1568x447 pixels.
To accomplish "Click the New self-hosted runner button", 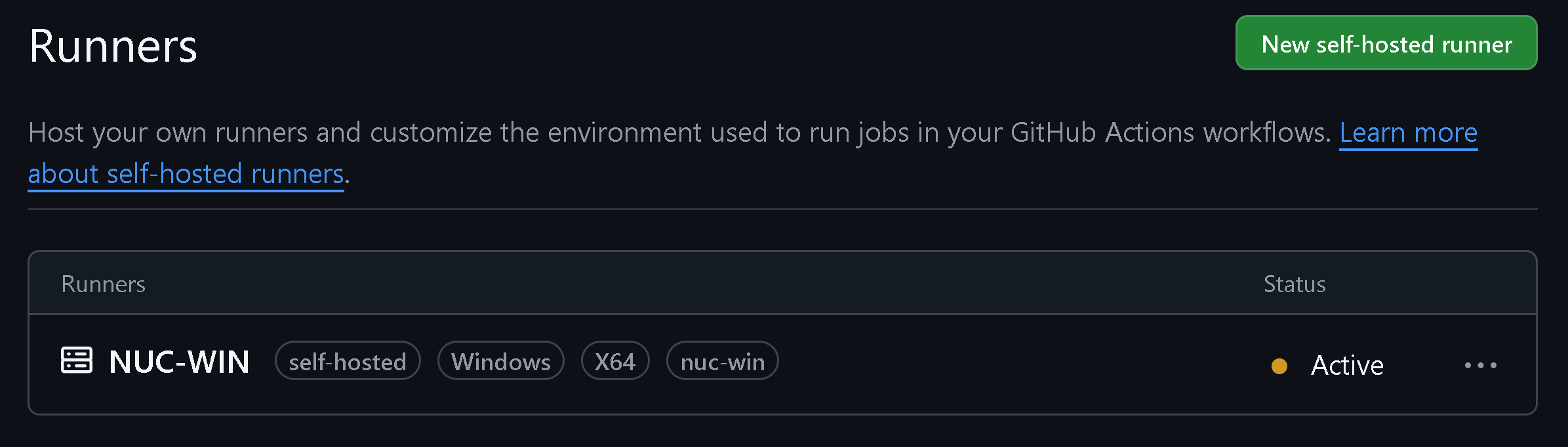I will (x=1386, y=43).
